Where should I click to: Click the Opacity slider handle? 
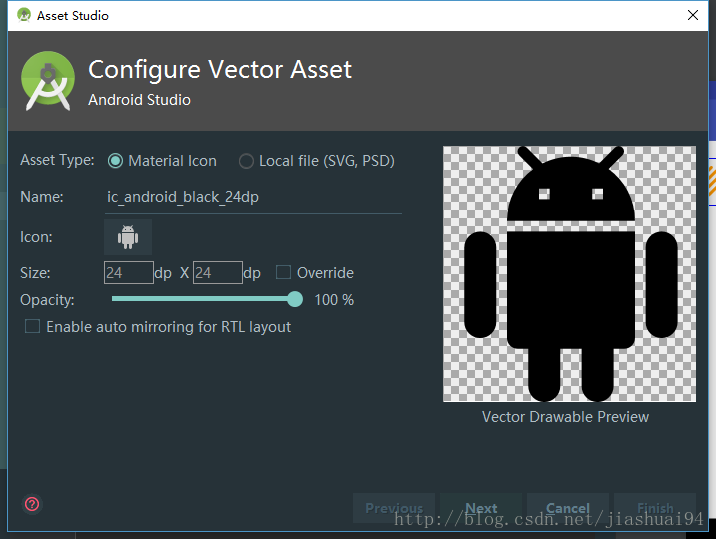(x=295, y=299)
